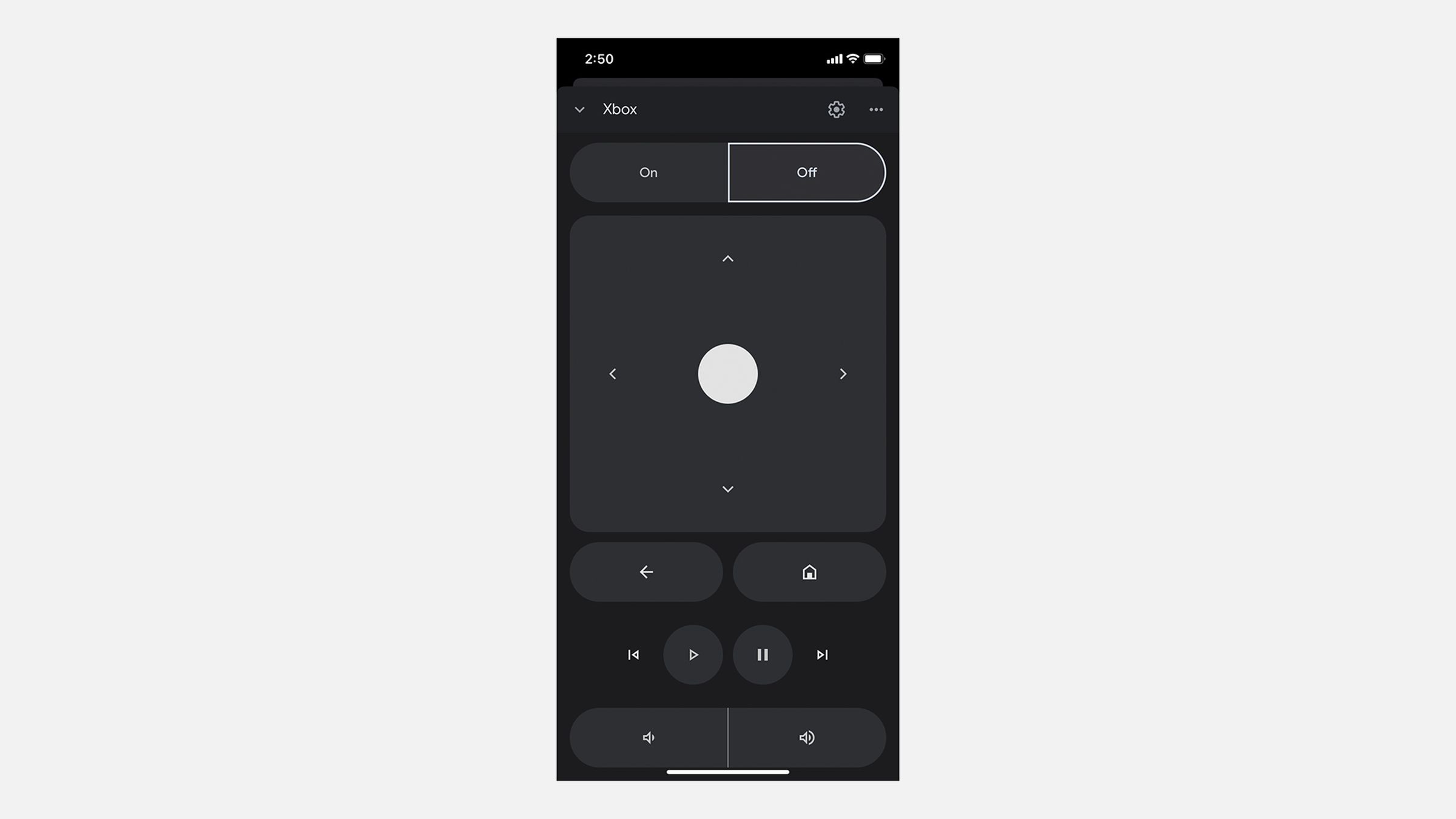This screenshot has height=819, width=1456.
Task: Toggle the Xbox power to Off
Action: coord(806,172)
